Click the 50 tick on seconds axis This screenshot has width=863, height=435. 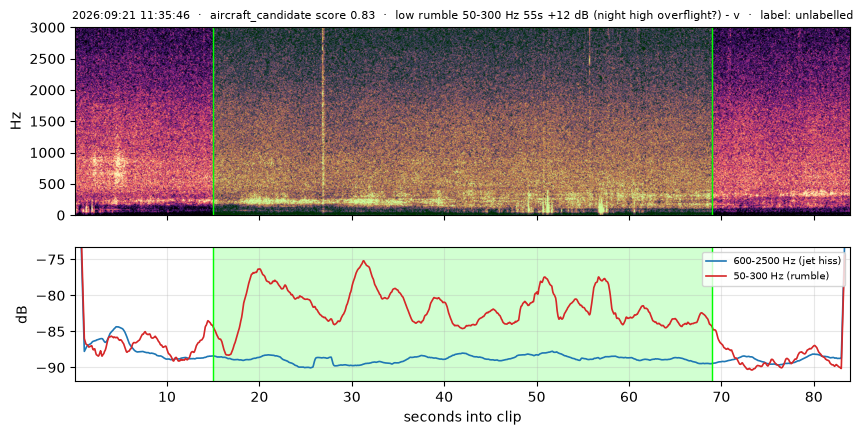[537, 396]
